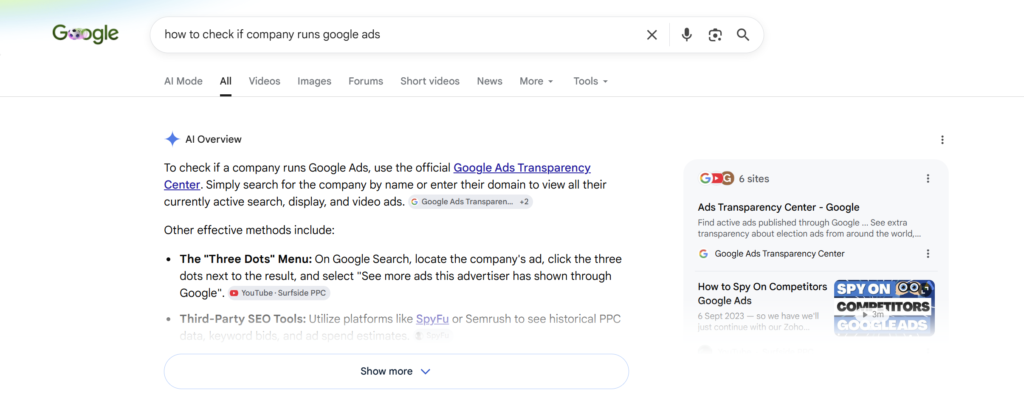
Task: Clear the search query with X icon
Action: 652,35
